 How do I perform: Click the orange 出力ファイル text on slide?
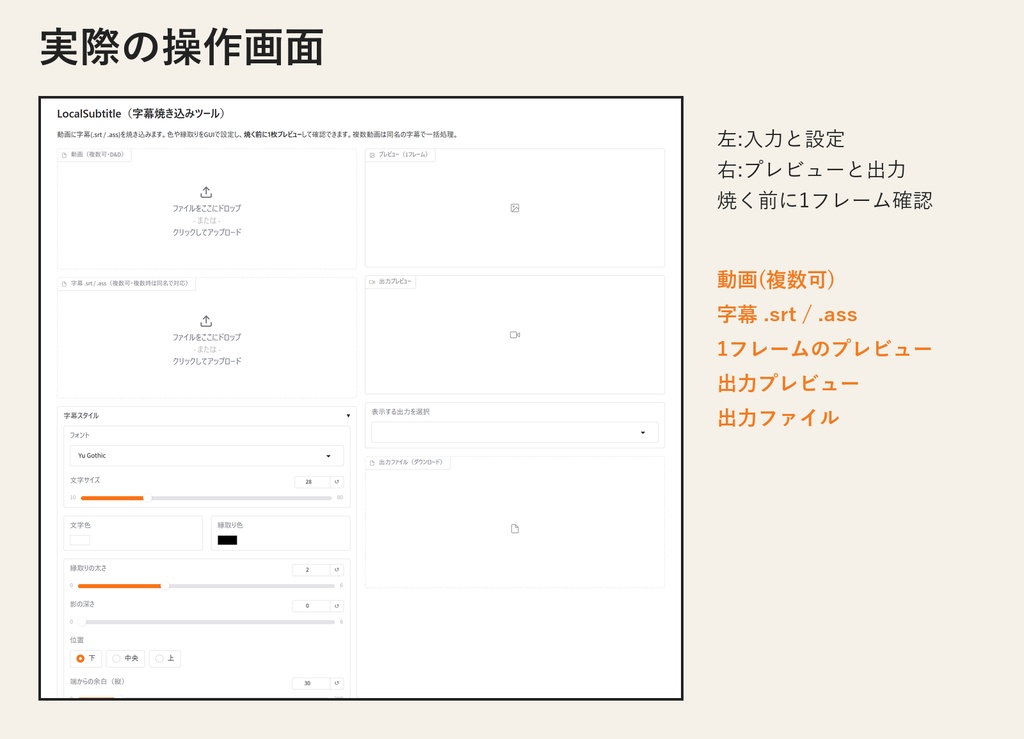pyautogui.click(x=778, y=418)
